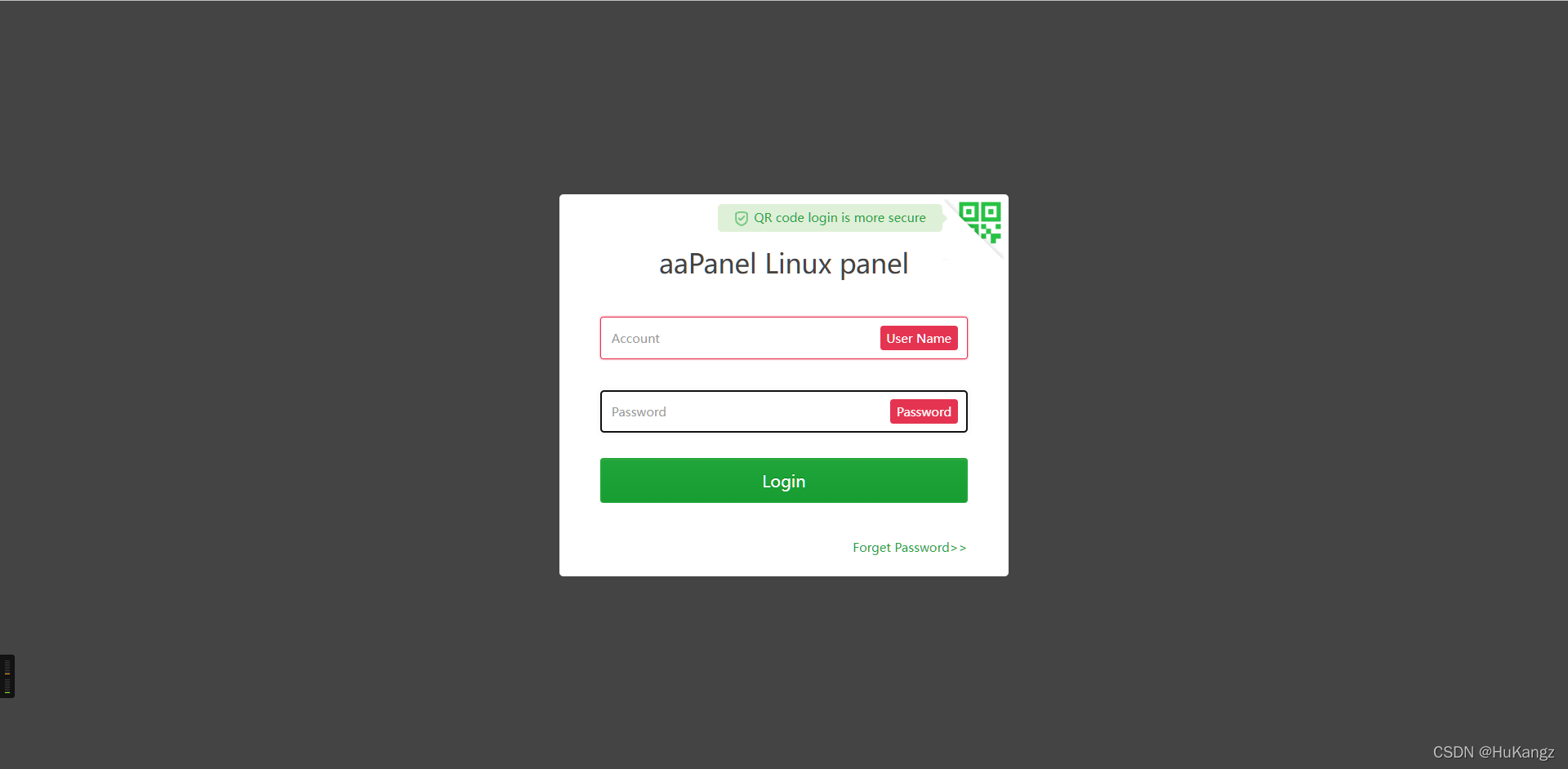Screen dimensions: 1568x769
Task: Click the 'QR code login is more secure' tip
Action: [x=830, y=218]
